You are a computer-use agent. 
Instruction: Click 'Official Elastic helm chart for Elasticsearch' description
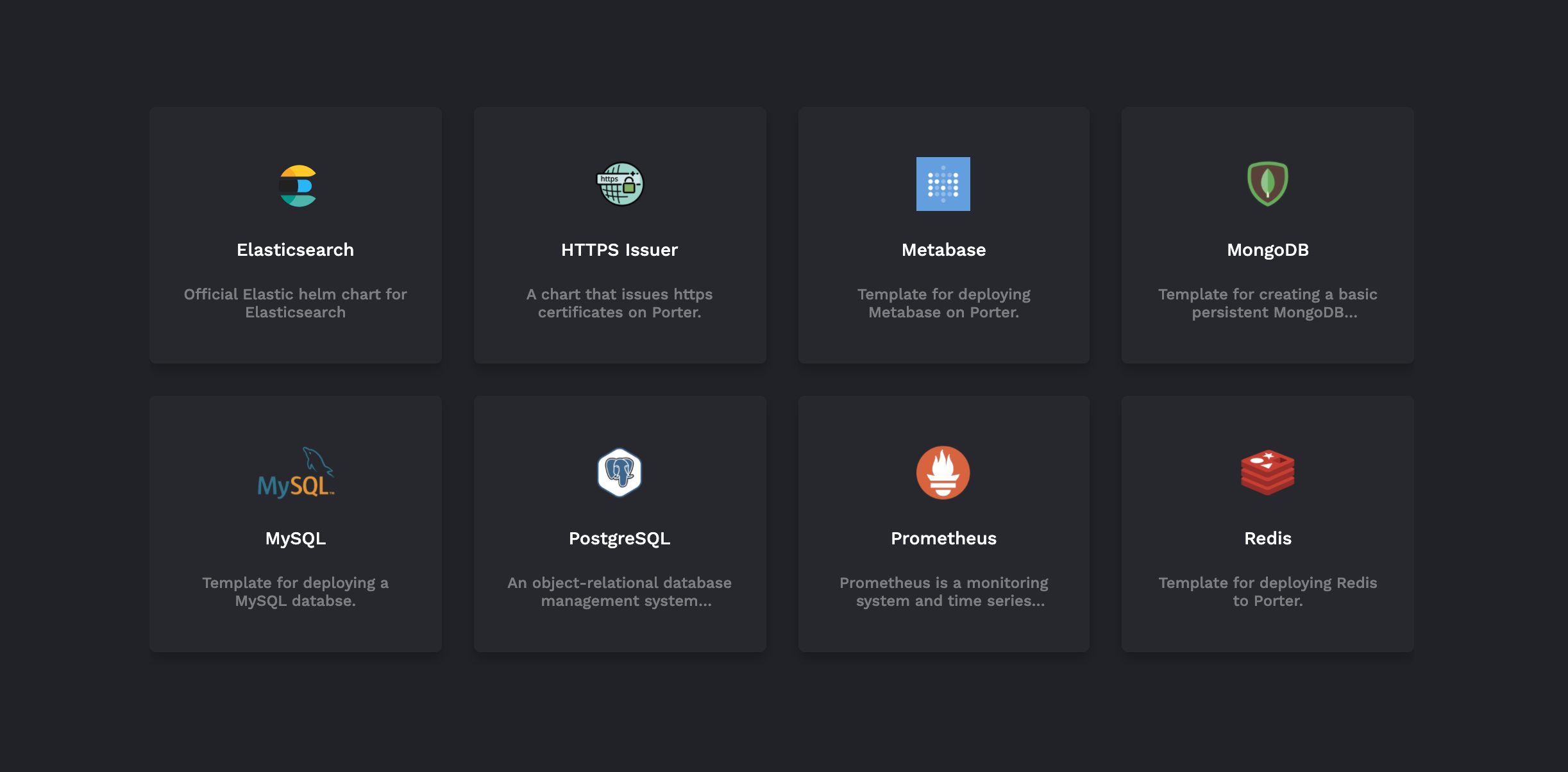(x=295, y=303)
